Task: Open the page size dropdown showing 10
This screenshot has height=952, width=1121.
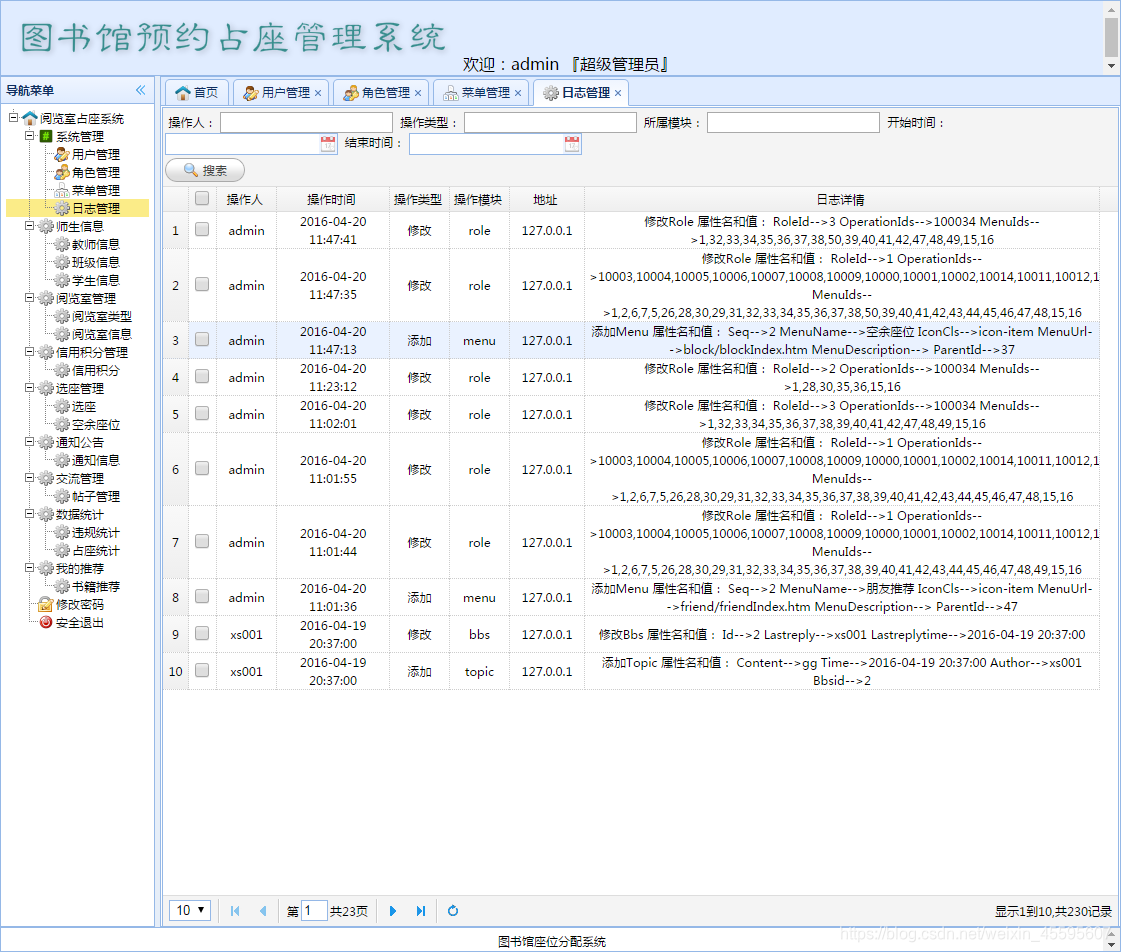Action: pyautogui.click(x=189, y=911)
